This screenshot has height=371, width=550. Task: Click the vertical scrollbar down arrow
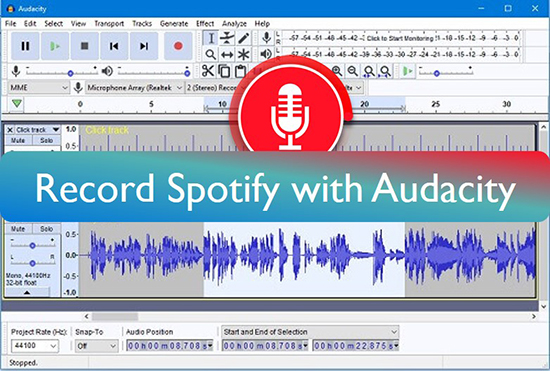(x=543, y=306)
